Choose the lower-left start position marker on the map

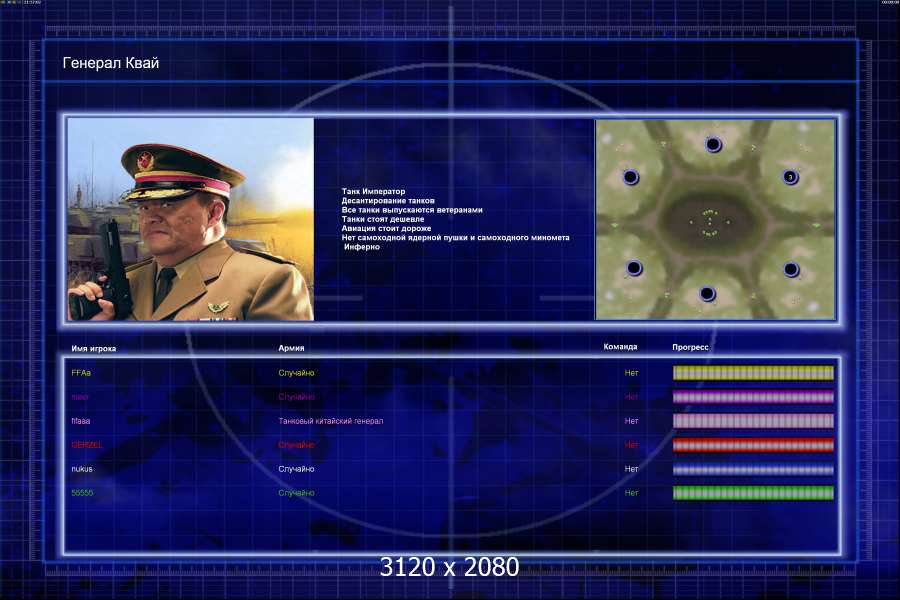point(634,268)
